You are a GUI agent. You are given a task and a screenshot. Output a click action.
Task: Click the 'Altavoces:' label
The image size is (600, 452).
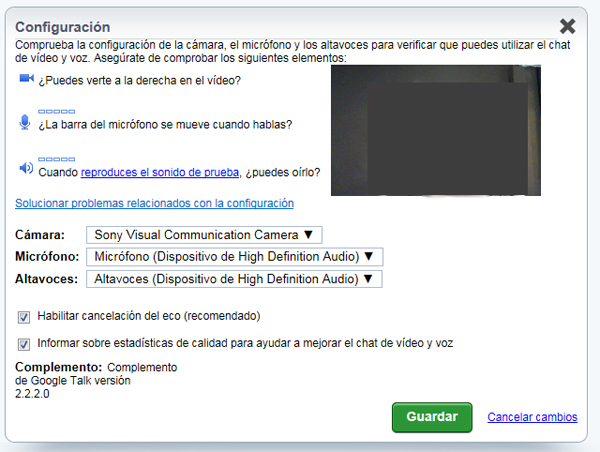point(46,279)
